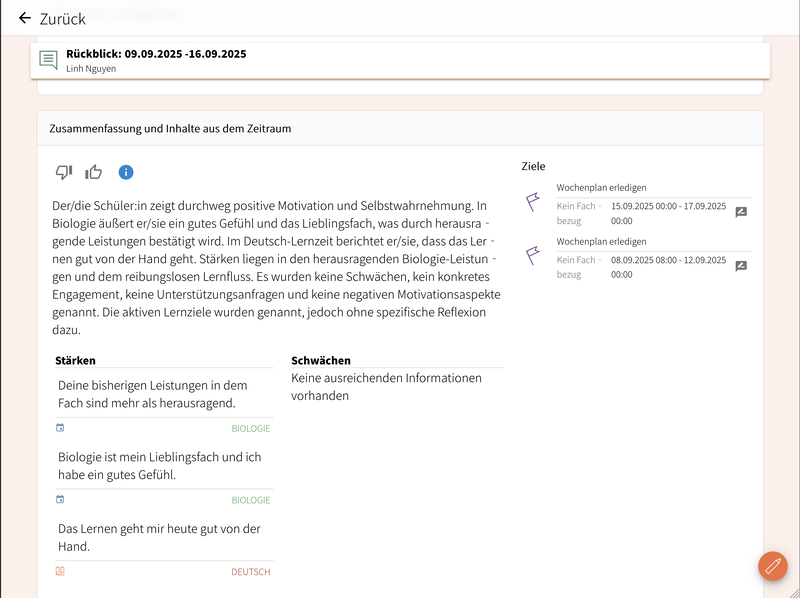The width and height of the screenshot is (800, 598).
Task: Open the orange edit button bottom right
Action: [x=771, y=566]
